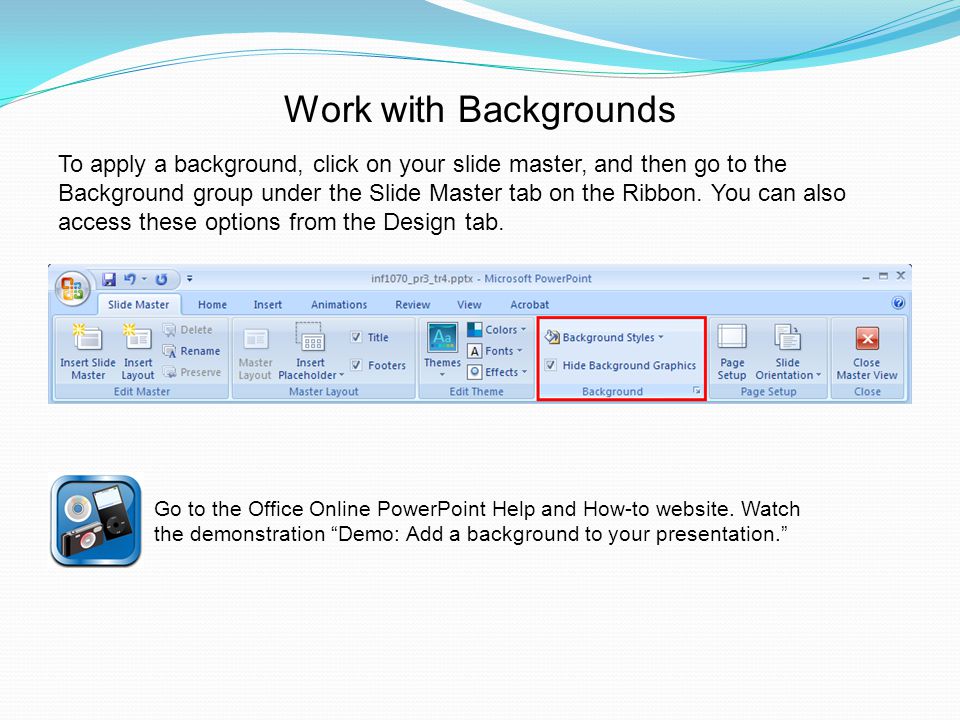Toggle the Footers checkbox
The height and width of the screenshot is (720, 960).
point(356,365)
